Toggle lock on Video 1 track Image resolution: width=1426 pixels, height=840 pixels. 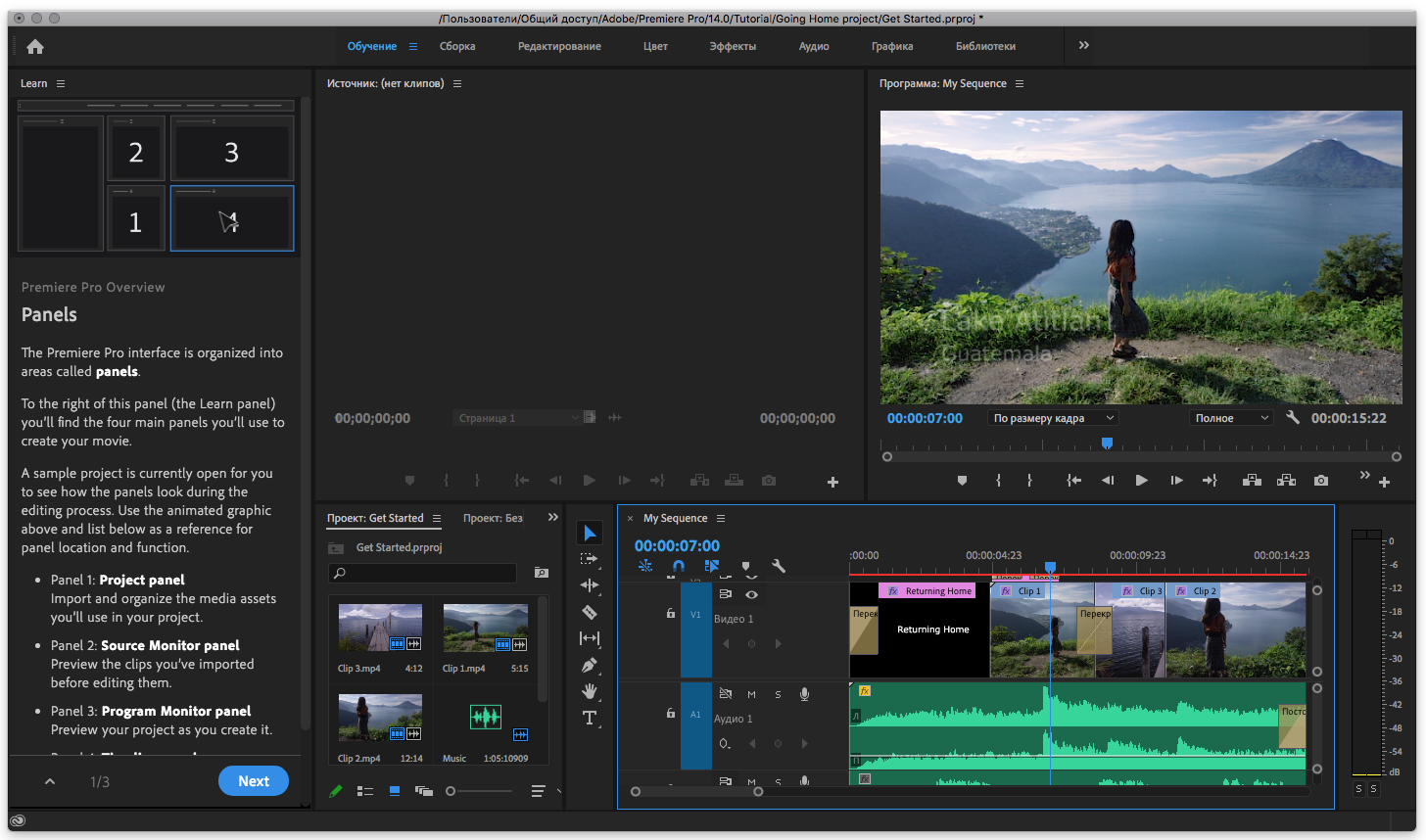tap(670, 614)
